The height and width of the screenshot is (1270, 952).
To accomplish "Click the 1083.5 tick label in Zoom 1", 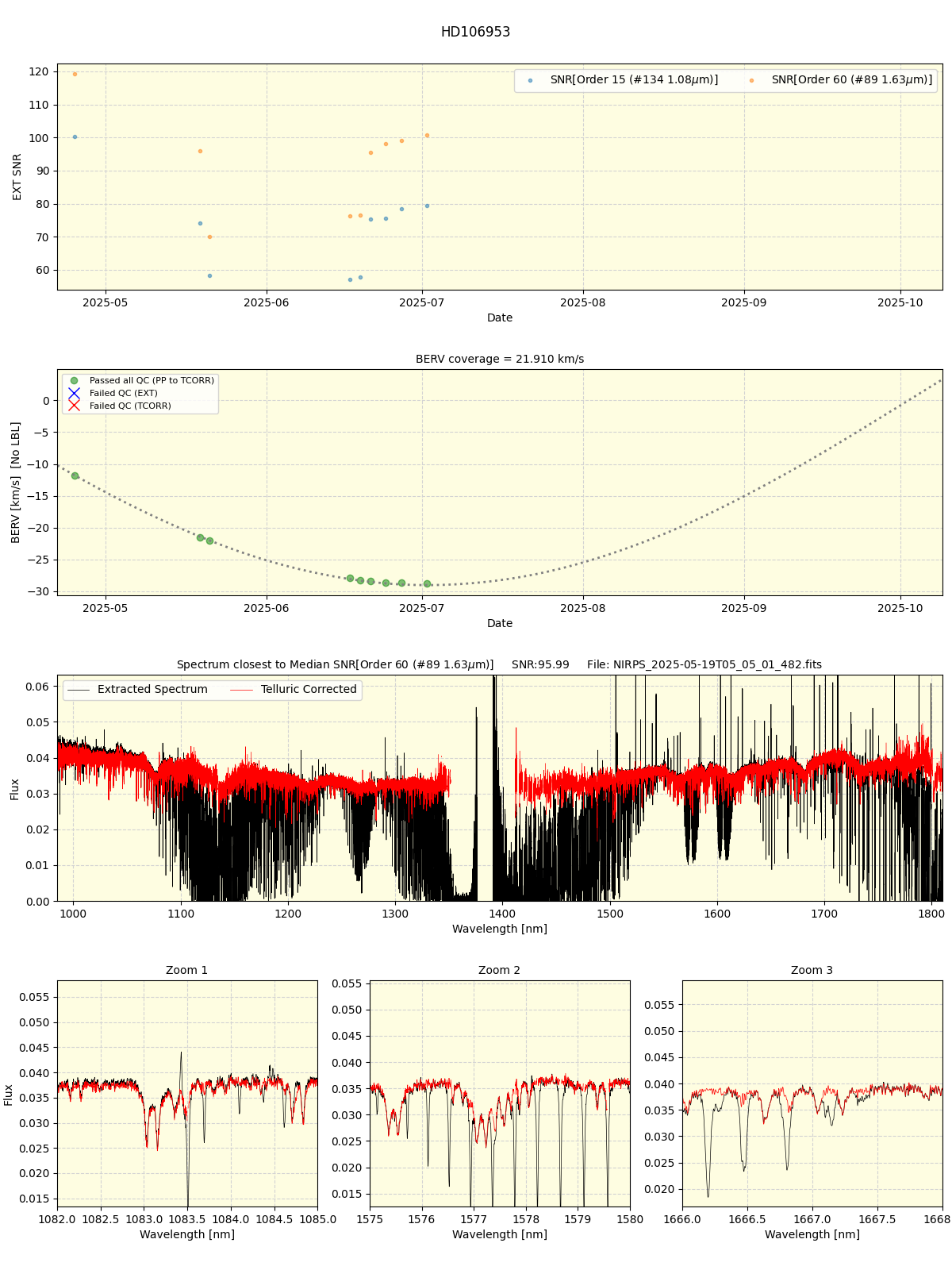I will pyautogui.click(x=187, y=1219).
